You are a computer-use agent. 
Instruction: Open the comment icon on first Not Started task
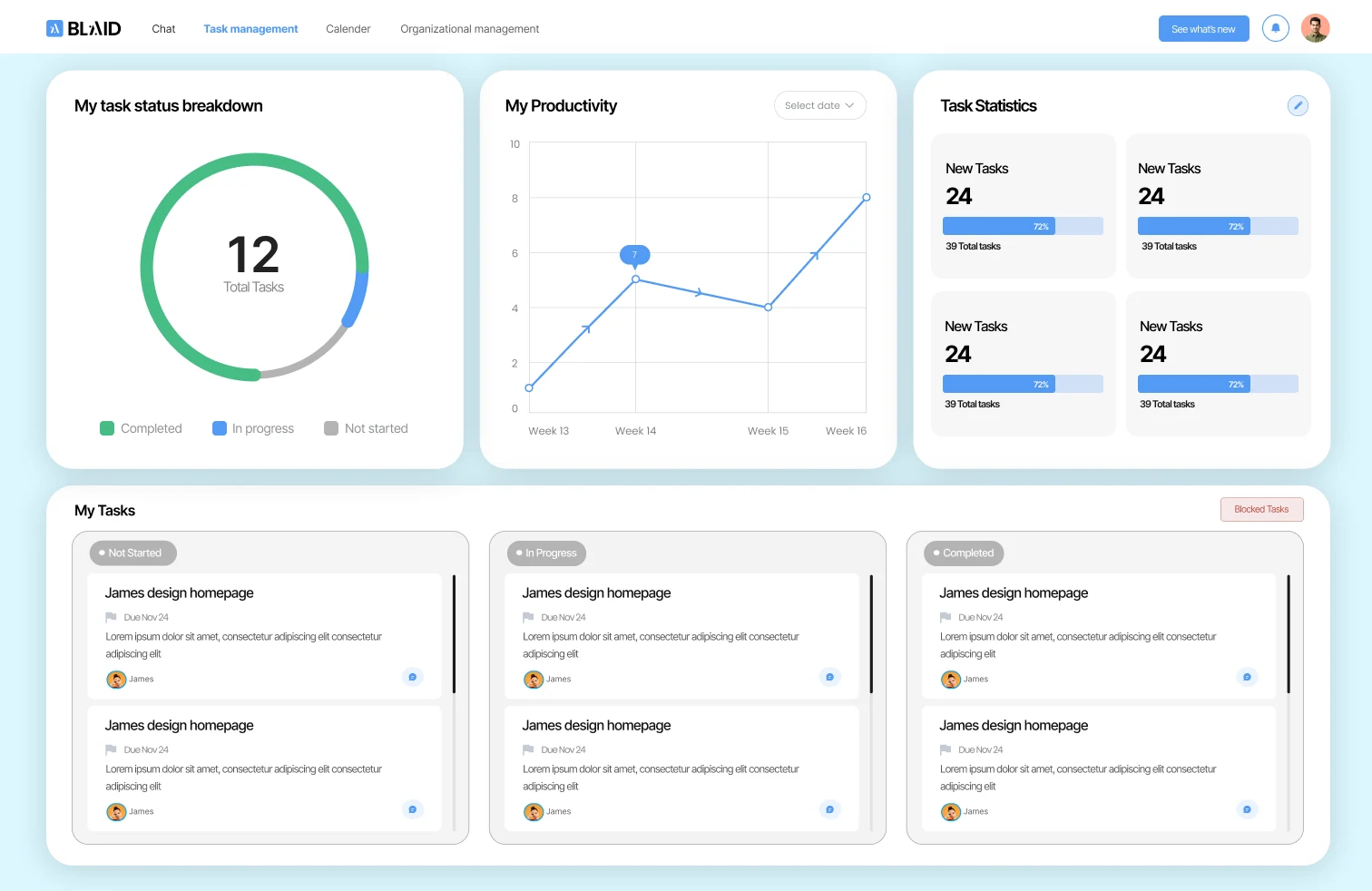coord(413,677)
